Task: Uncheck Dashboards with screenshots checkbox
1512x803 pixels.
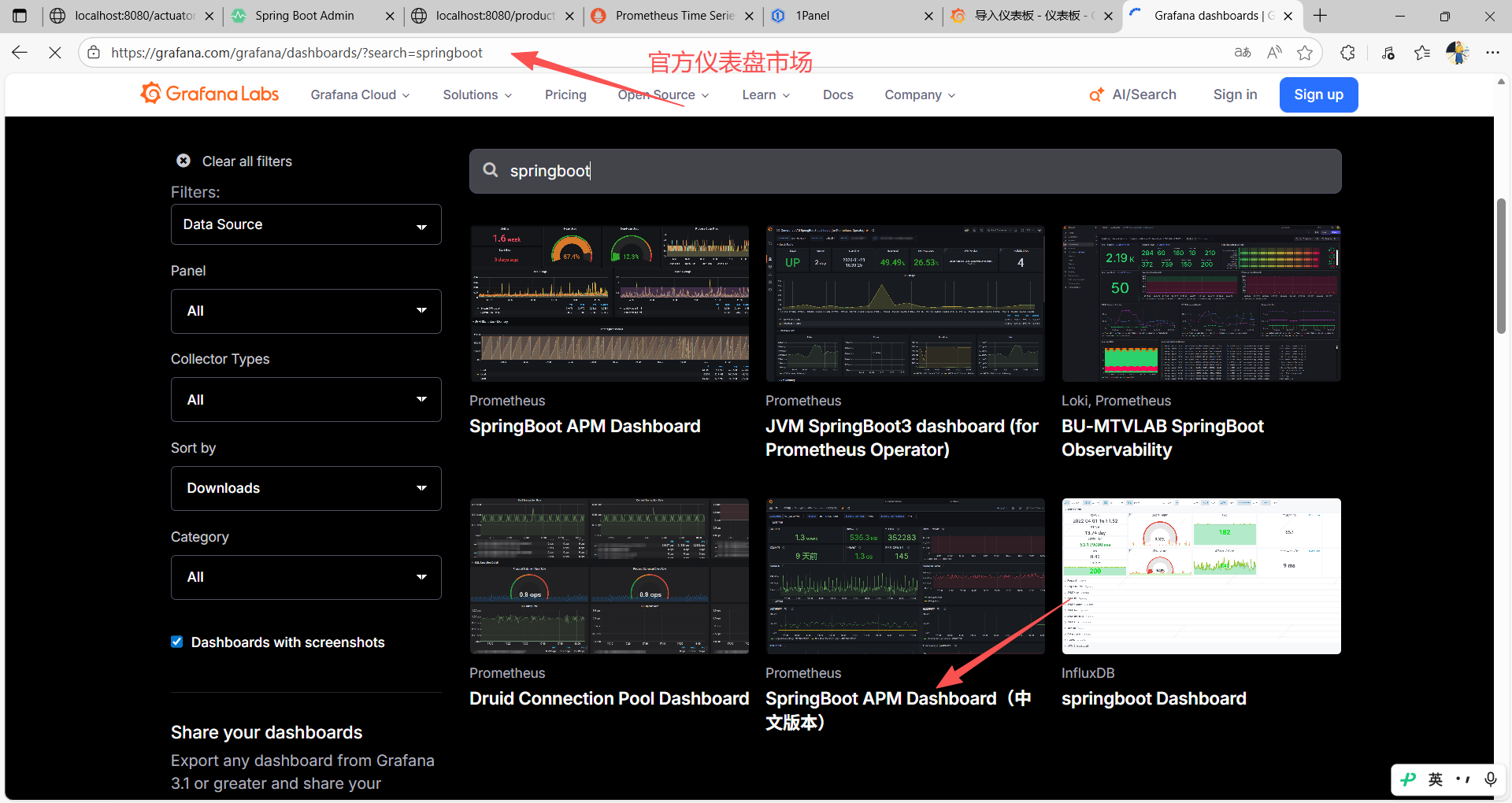Action: click(x=177, y=642)
